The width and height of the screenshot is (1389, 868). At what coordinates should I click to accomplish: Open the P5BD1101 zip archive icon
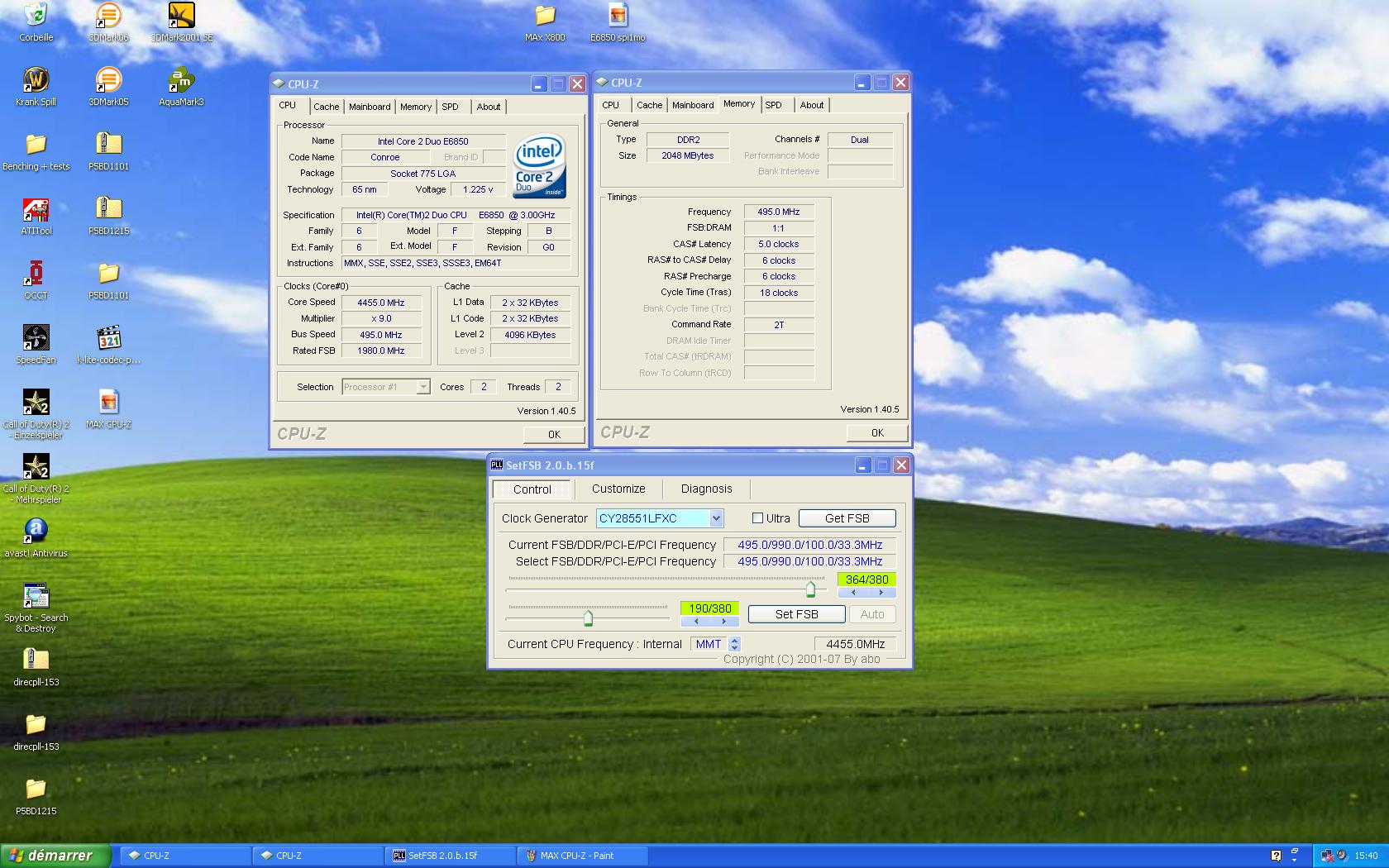(x=108, y=144)
